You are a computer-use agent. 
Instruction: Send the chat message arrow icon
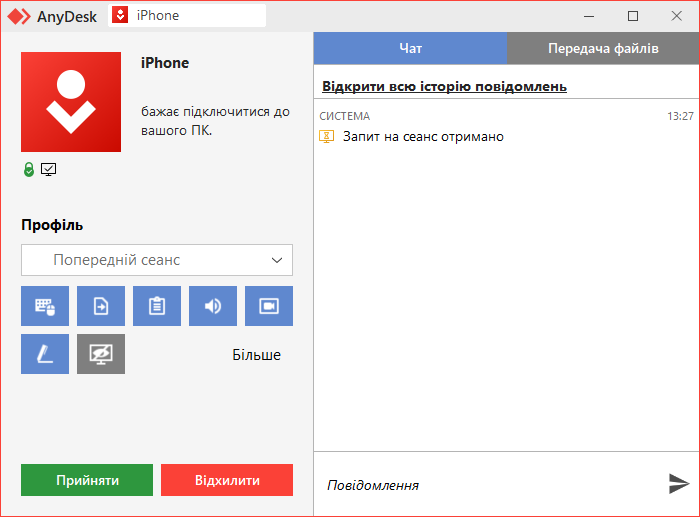[x=679, y=484]
